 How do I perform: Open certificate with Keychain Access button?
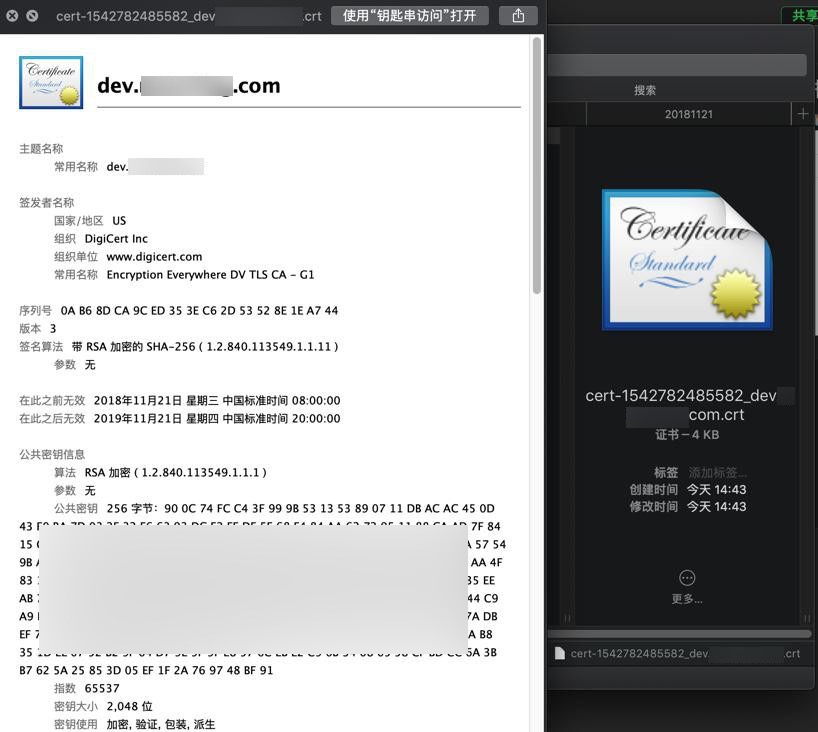[x=410, y=16]
